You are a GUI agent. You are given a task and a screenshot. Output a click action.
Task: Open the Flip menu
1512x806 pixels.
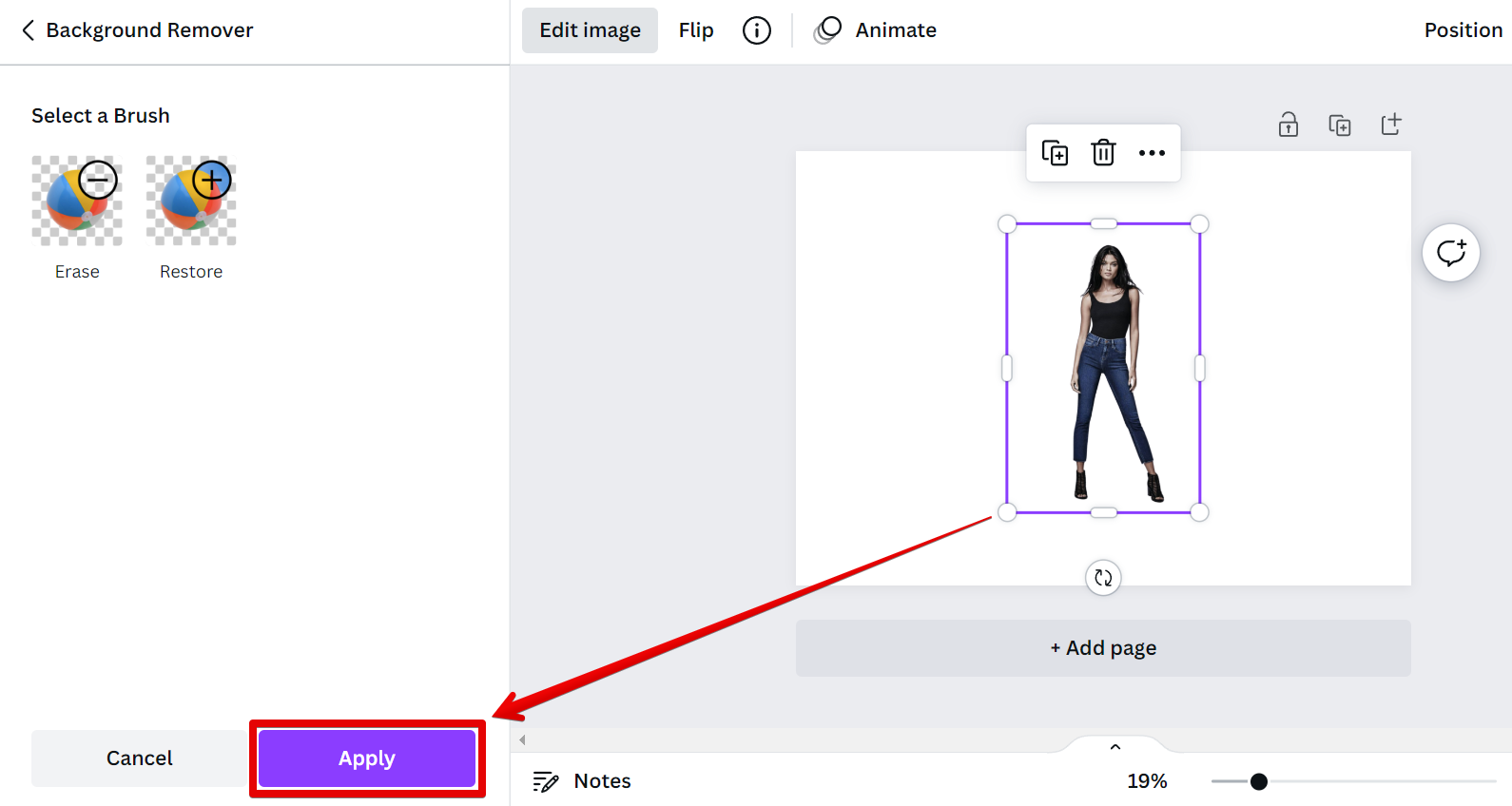pos(696,30)
